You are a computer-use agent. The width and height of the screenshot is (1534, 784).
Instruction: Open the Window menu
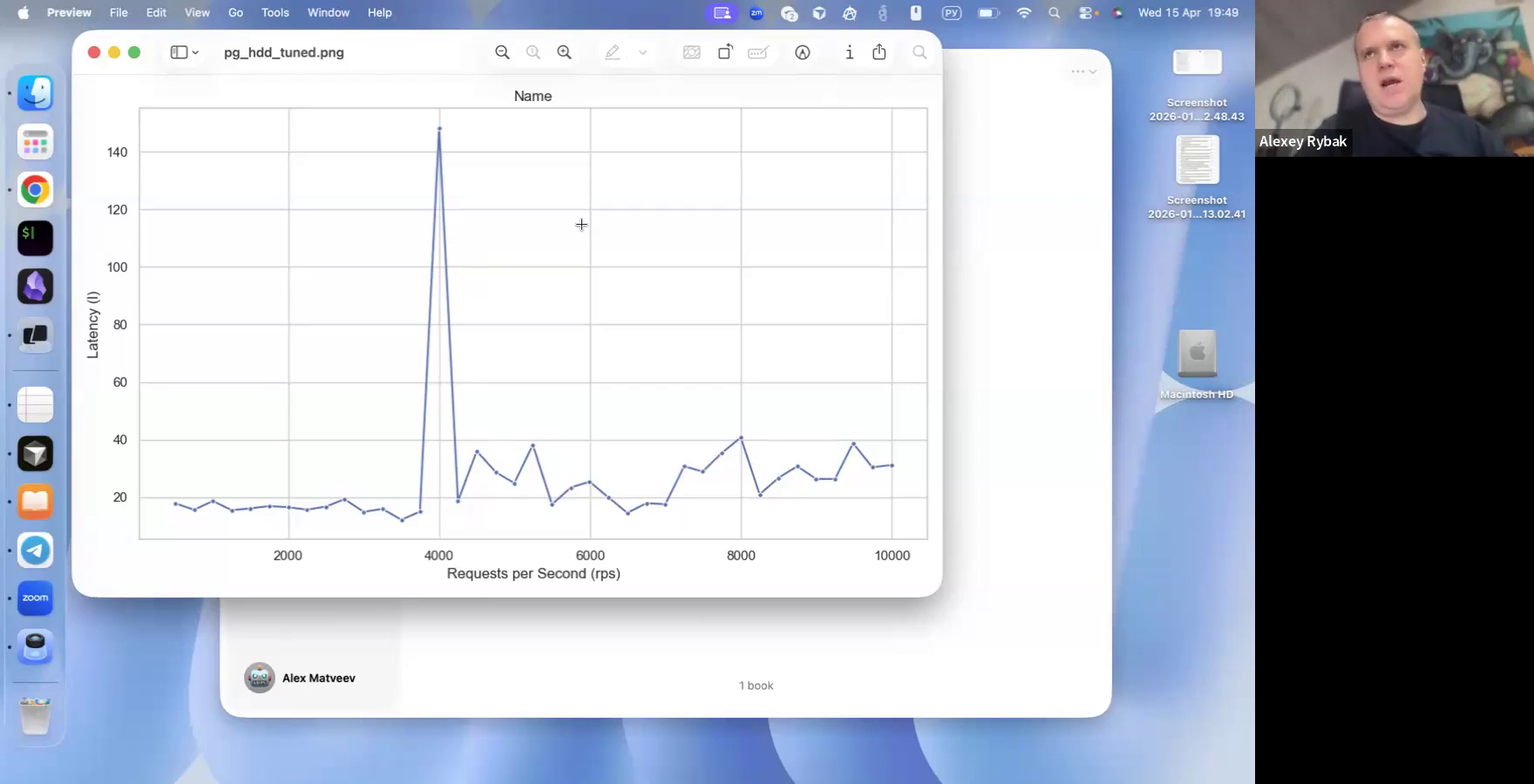point(329,12)
